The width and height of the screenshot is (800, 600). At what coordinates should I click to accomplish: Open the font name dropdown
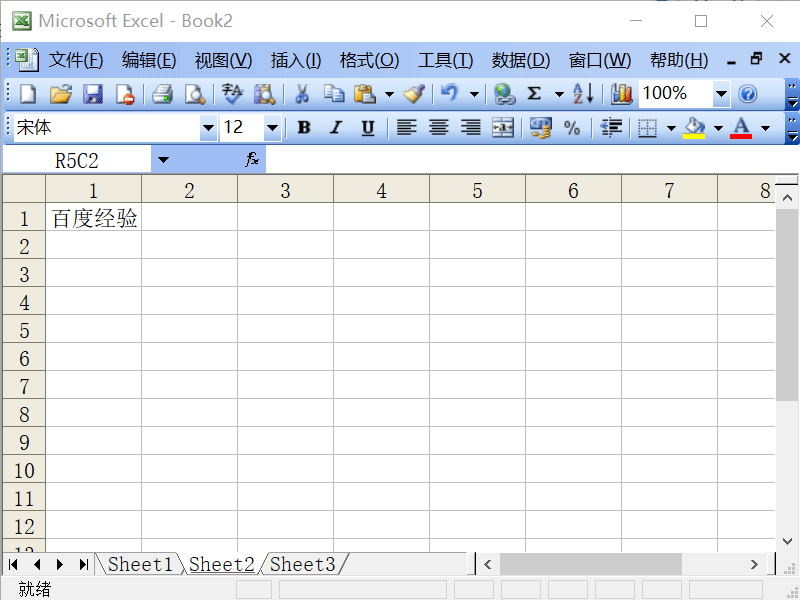click(207, 128)
